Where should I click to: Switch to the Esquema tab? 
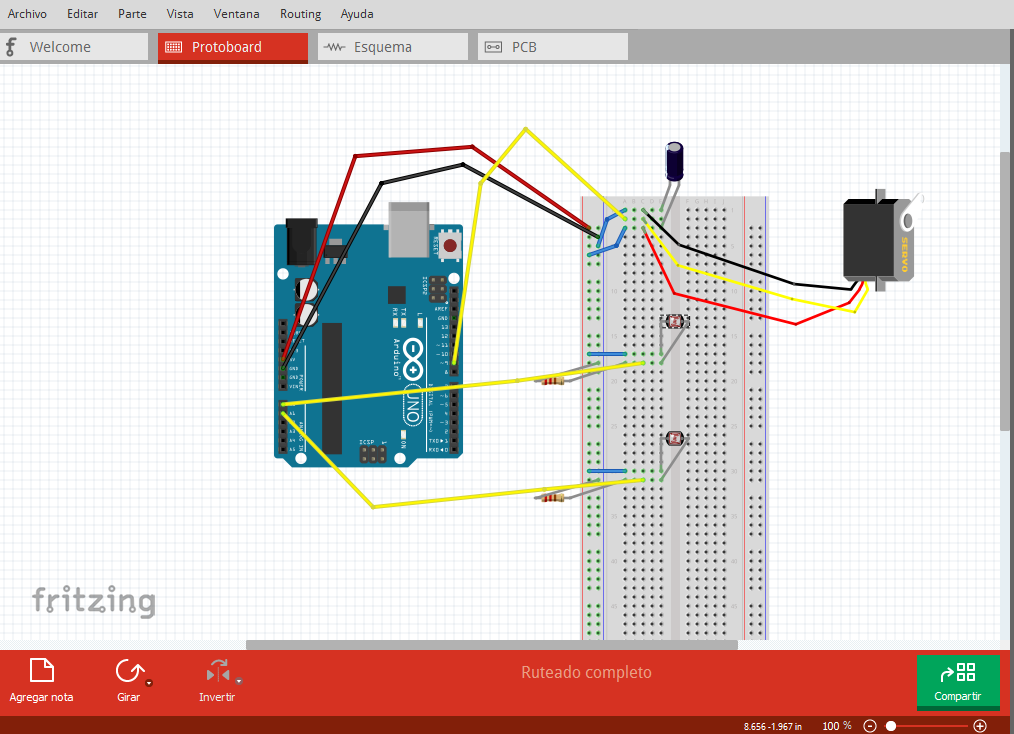point(393,47)
